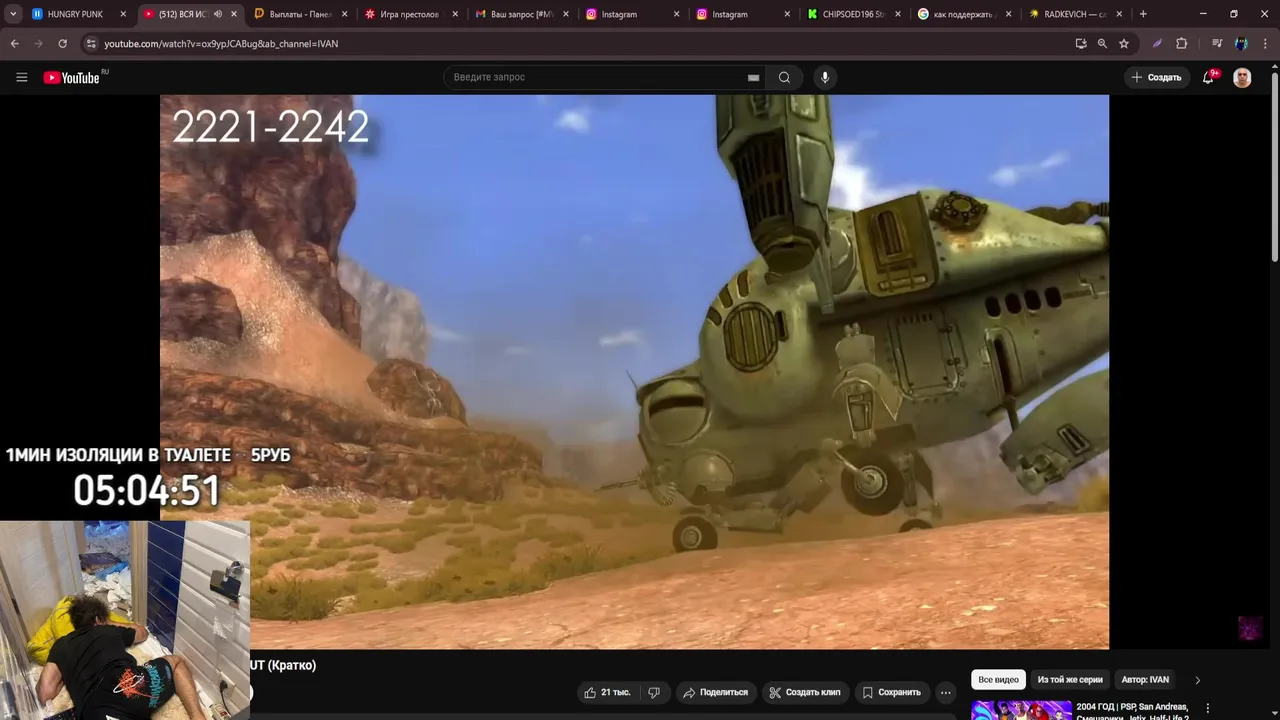Dislike the video
1280x720 pixels.
tap(654, 692)
